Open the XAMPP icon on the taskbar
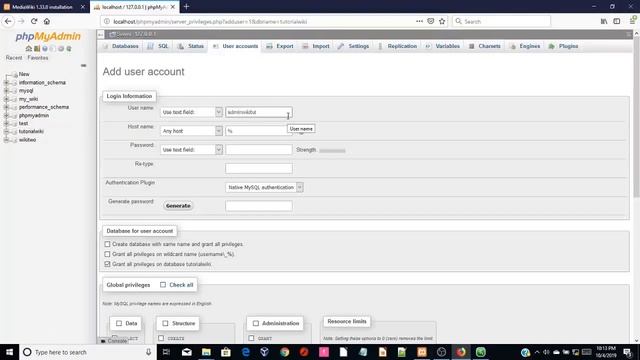The height and width of the screenshot is (360, 640). click(422, 352)
